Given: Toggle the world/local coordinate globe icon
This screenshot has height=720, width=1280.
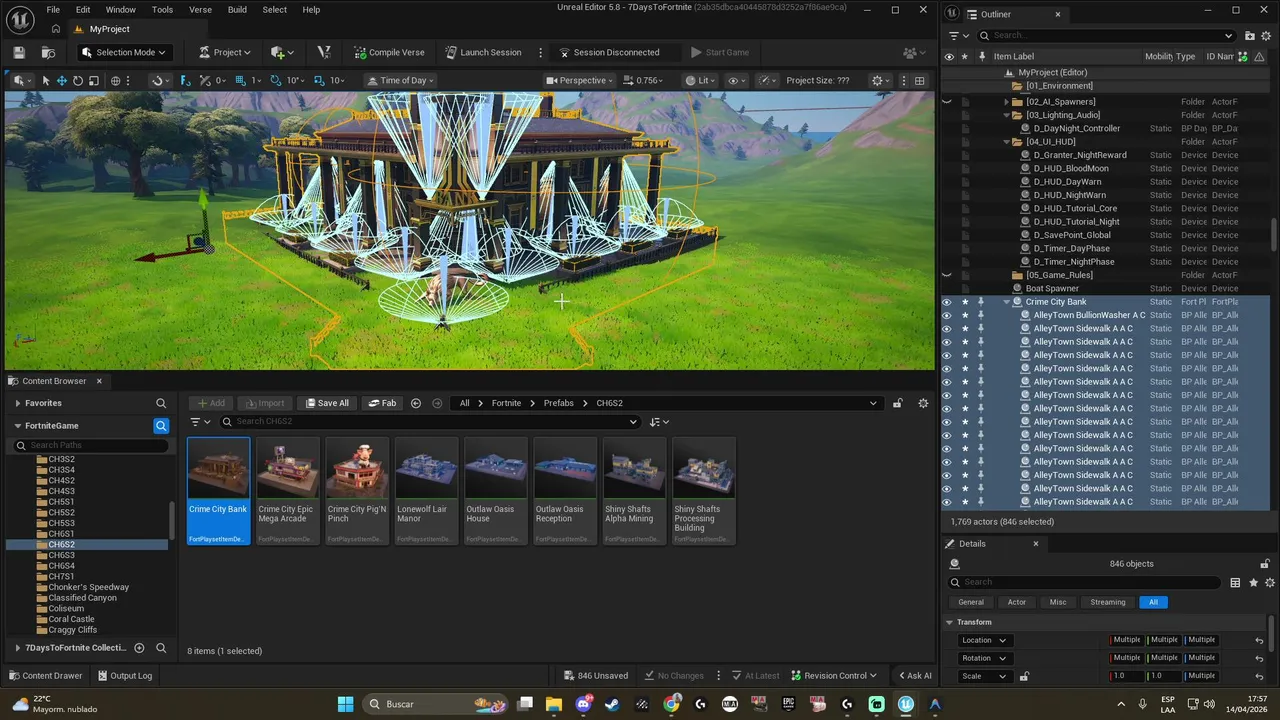Looking at the screenshot, I should coord(116,80).
